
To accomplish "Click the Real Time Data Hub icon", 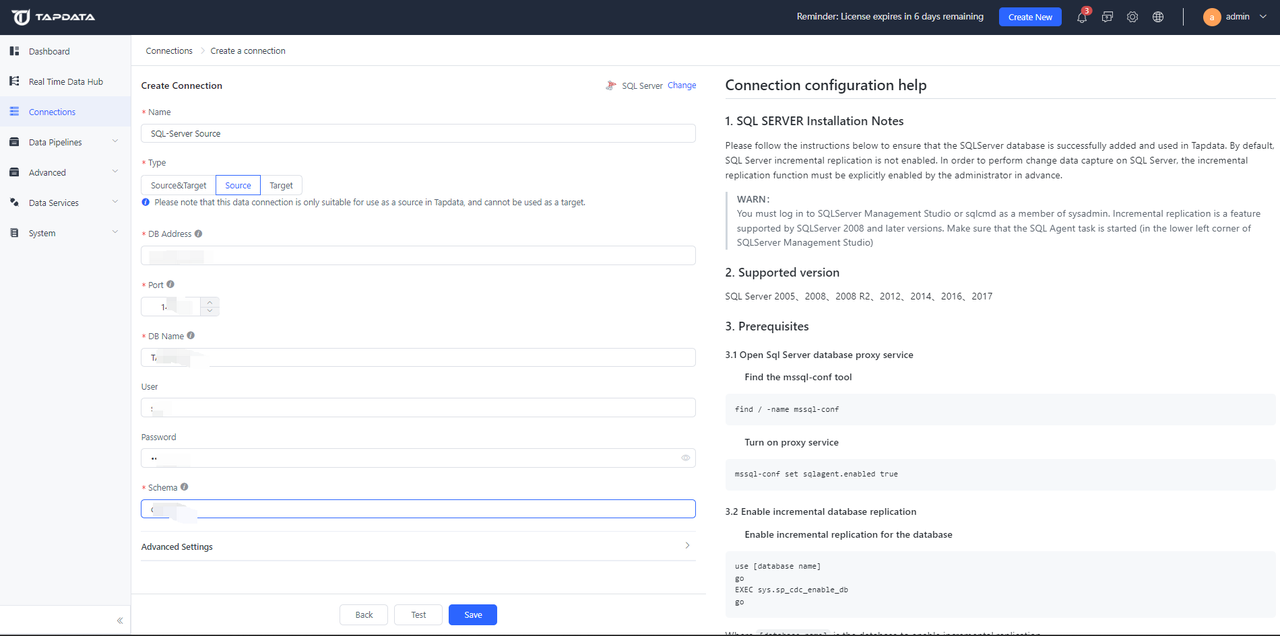I will (14, 81).
